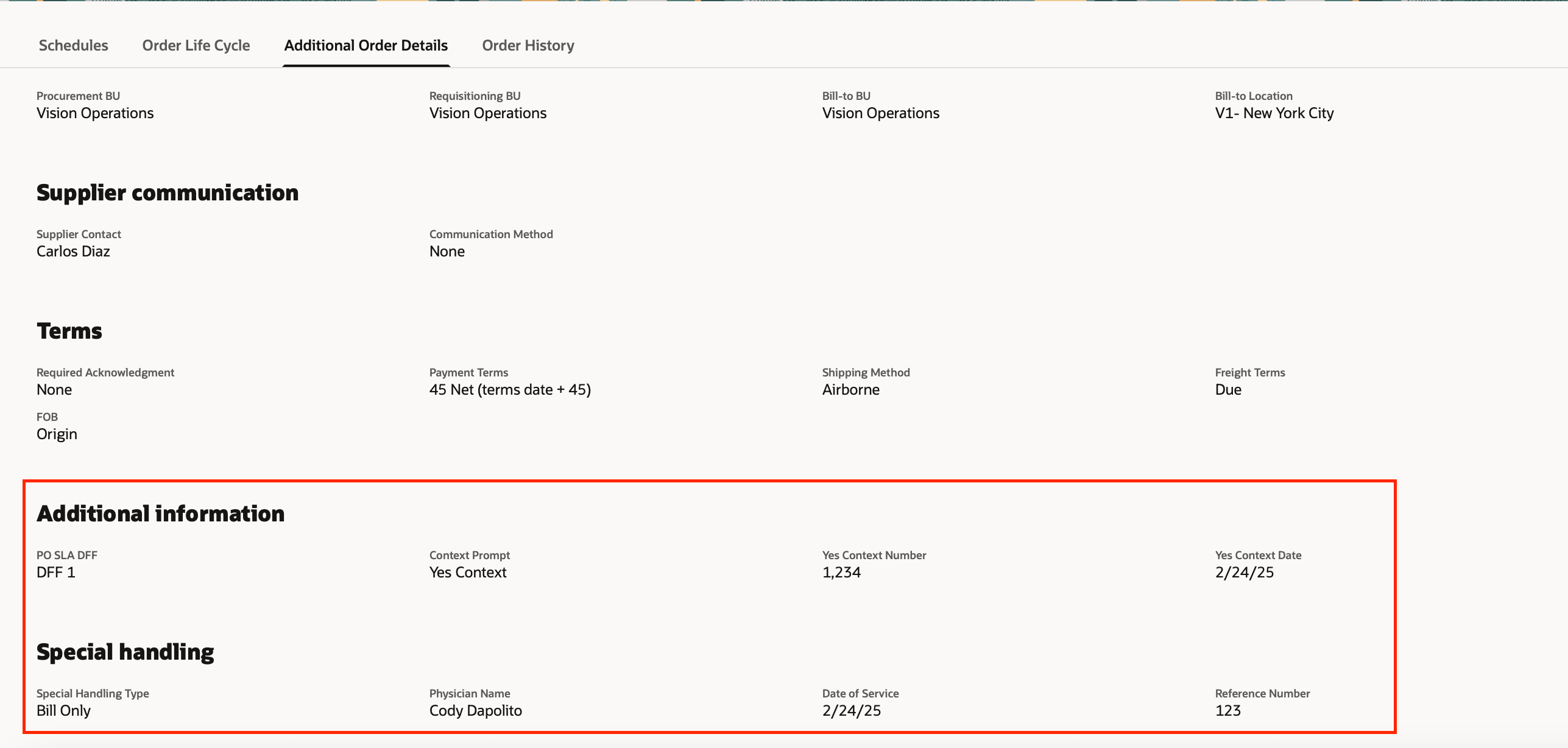Click the Freight Terms Due value
Screen dimensions: 1568x748
(x=1227, y=390)
